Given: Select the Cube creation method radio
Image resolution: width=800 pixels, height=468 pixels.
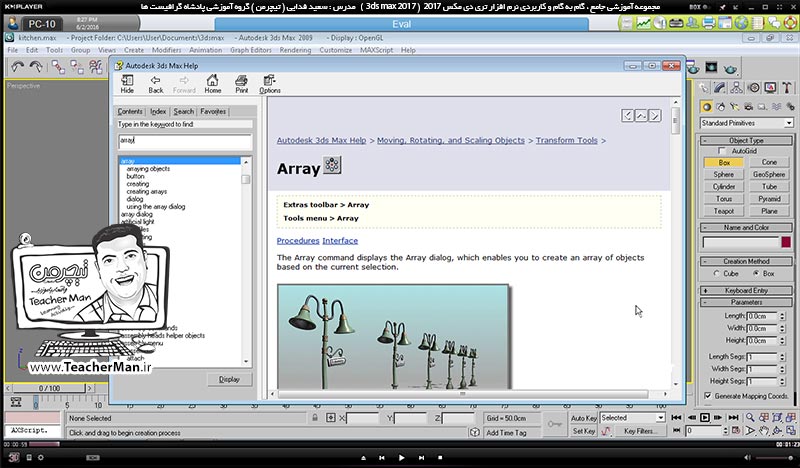Looking at the screenshot, I should tap(716, 274).
